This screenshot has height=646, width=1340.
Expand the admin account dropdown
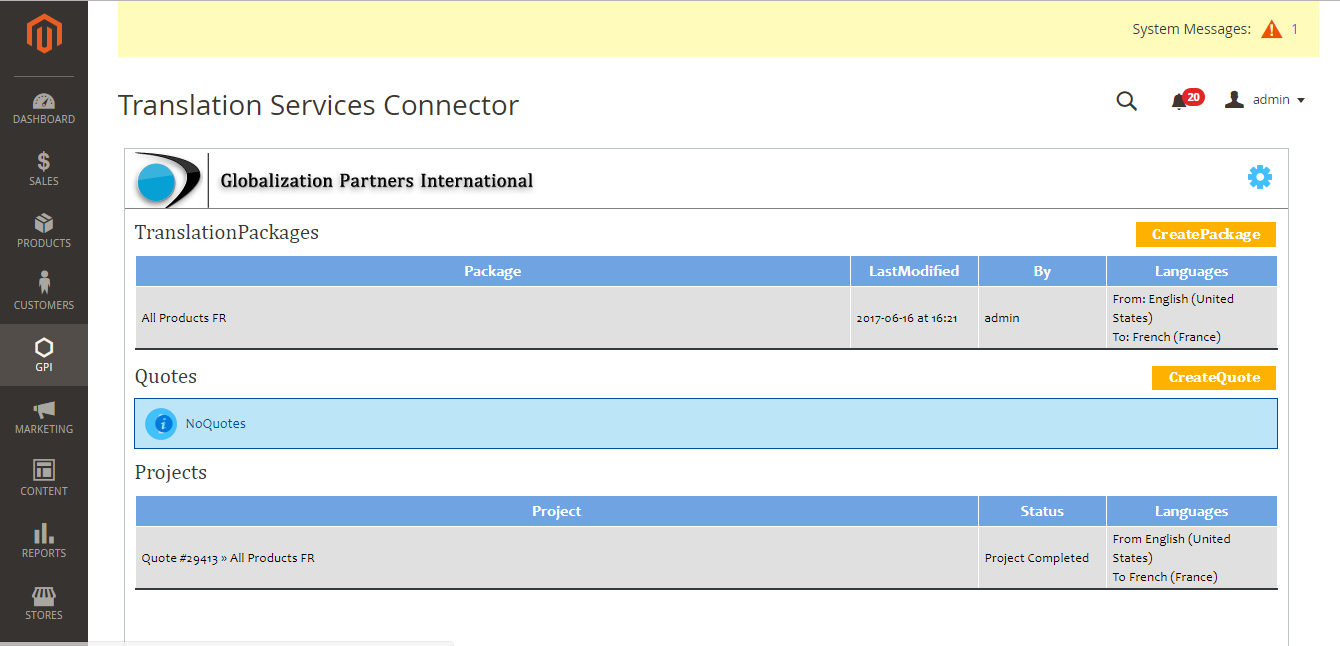(x=1265, y=100)
